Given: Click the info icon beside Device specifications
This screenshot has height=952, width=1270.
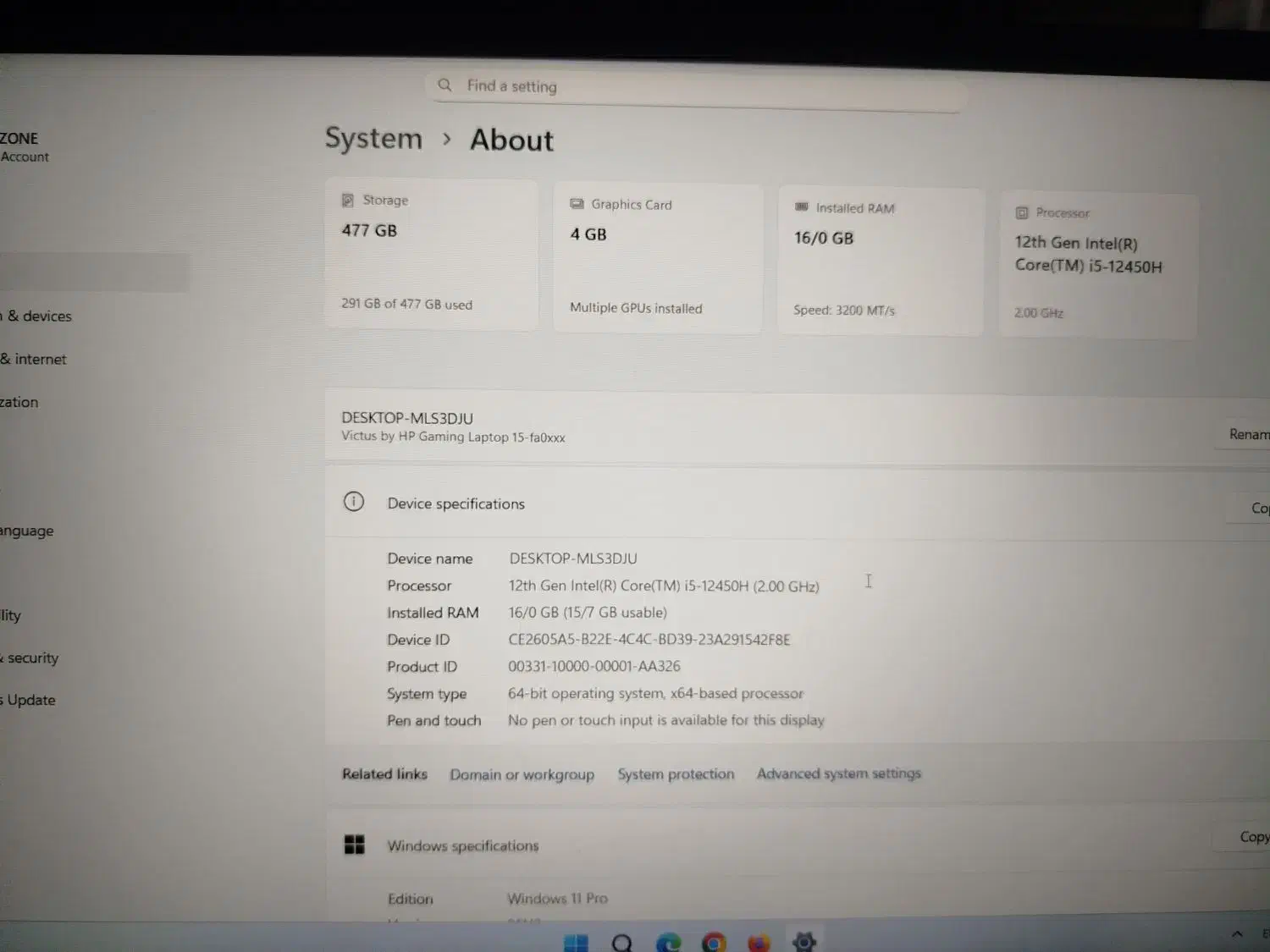Looking at the screenshot, I should [x=354, y=502].
